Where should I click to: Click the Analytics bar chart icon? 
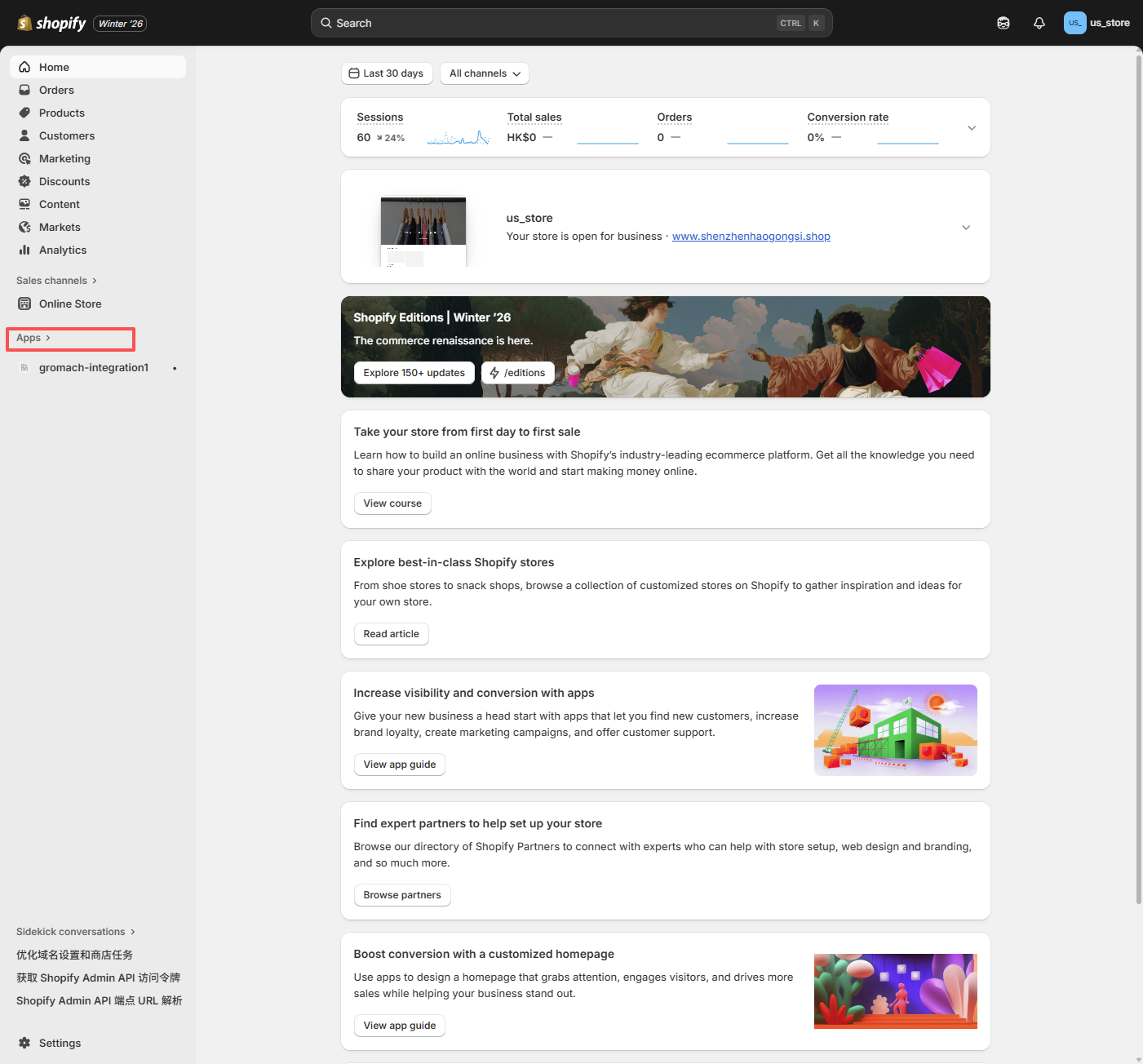pos(24,250)
